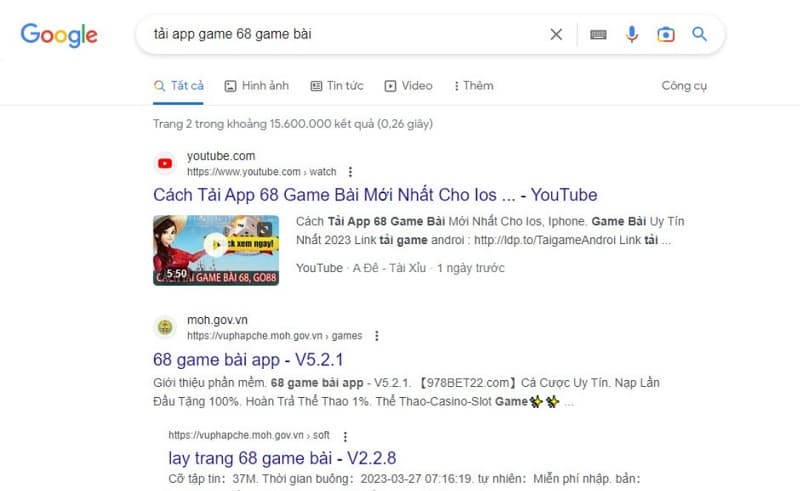
Task: Click the vuphapche.moh.gov.vn › soft URL
Action: [249, 435]
